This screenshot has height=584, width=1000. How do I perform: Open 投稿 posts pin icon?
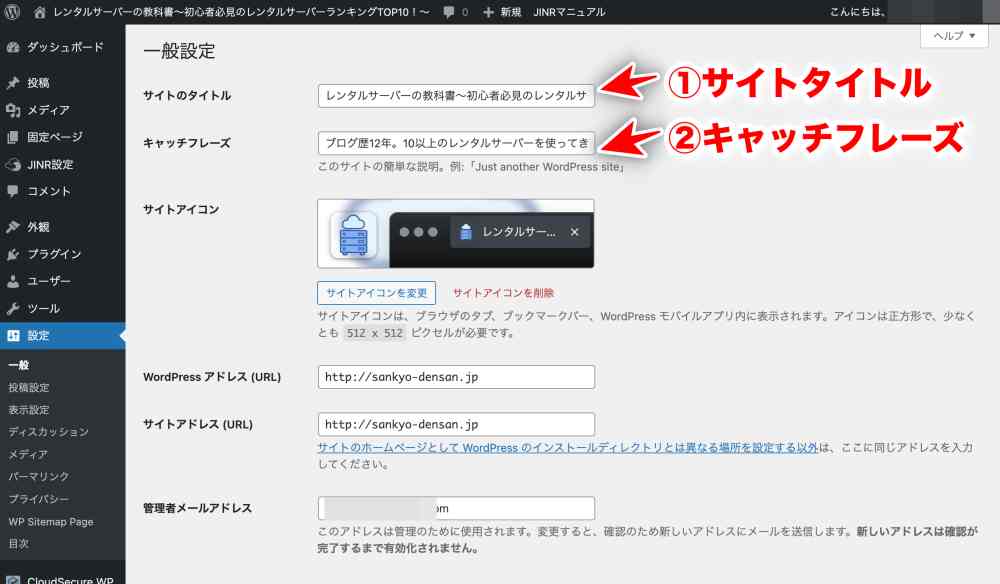(x=13, y=83)
